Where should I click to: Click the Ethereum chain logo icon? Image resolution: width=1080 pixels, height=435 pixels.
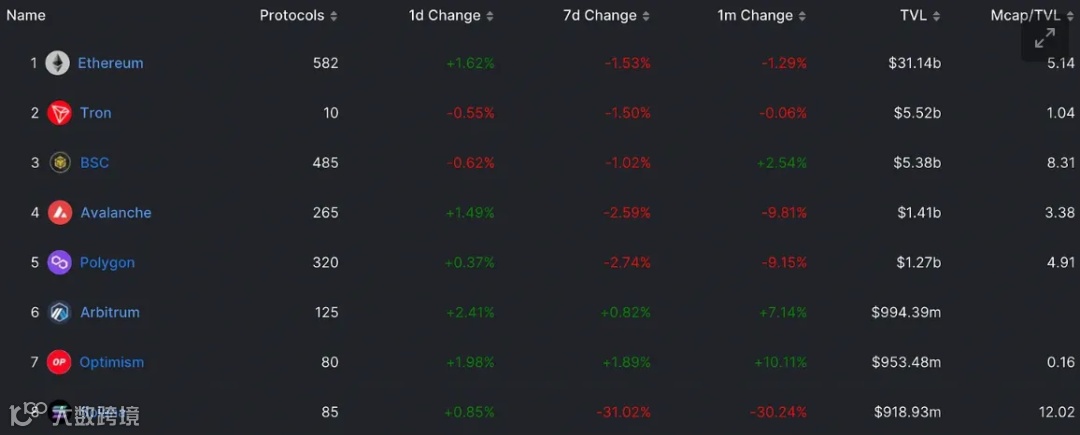pyautogui.click(x=58, y=63)
